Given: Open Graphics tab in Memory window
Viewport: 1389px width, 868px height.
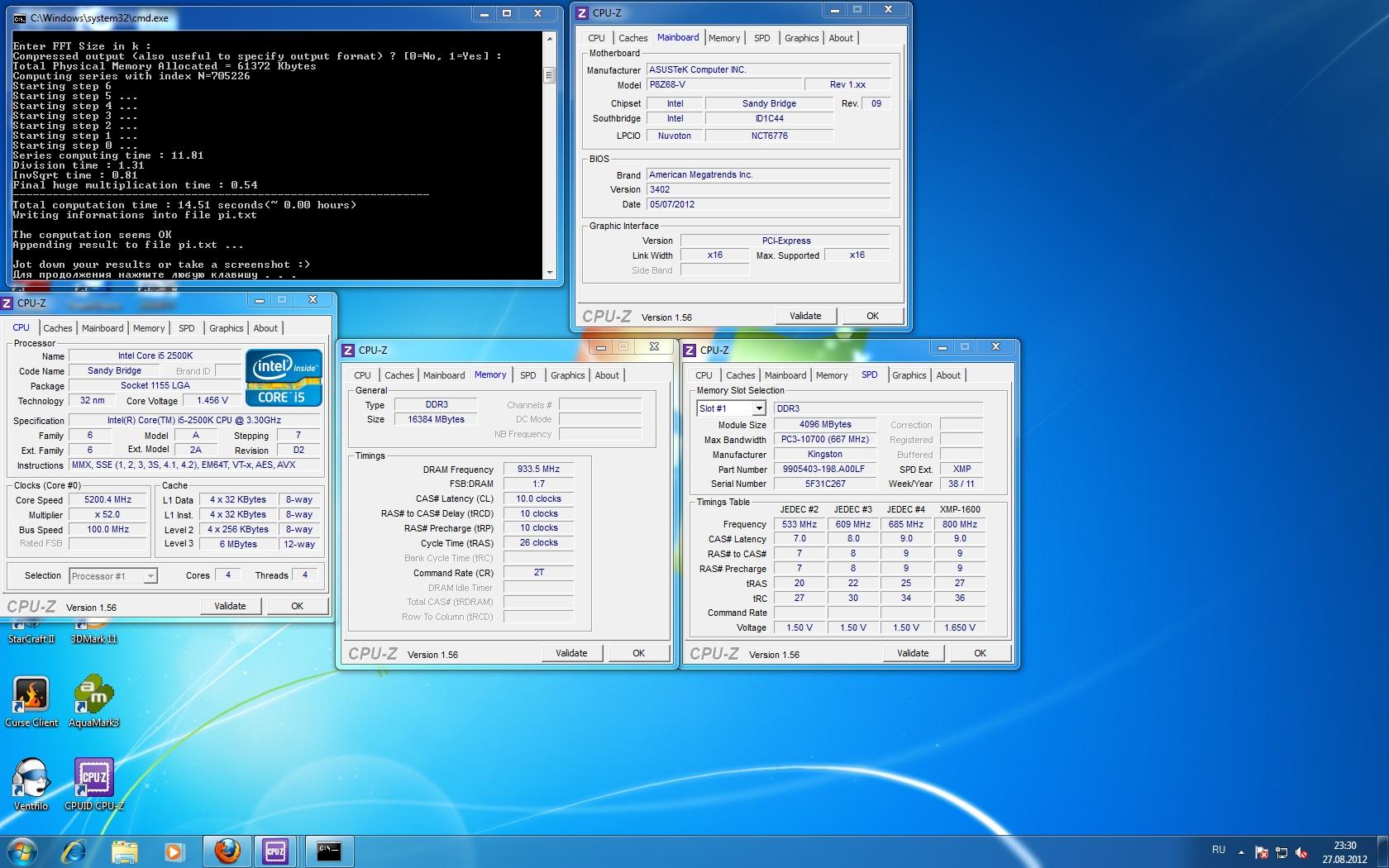Looking at the screenshot, I should pyautogui.click(x=567, y=375).
